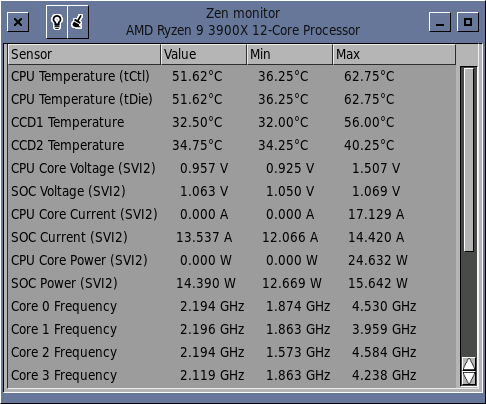Click the scrollbar up arrow
486x404 pixels.
coord(469,364)
